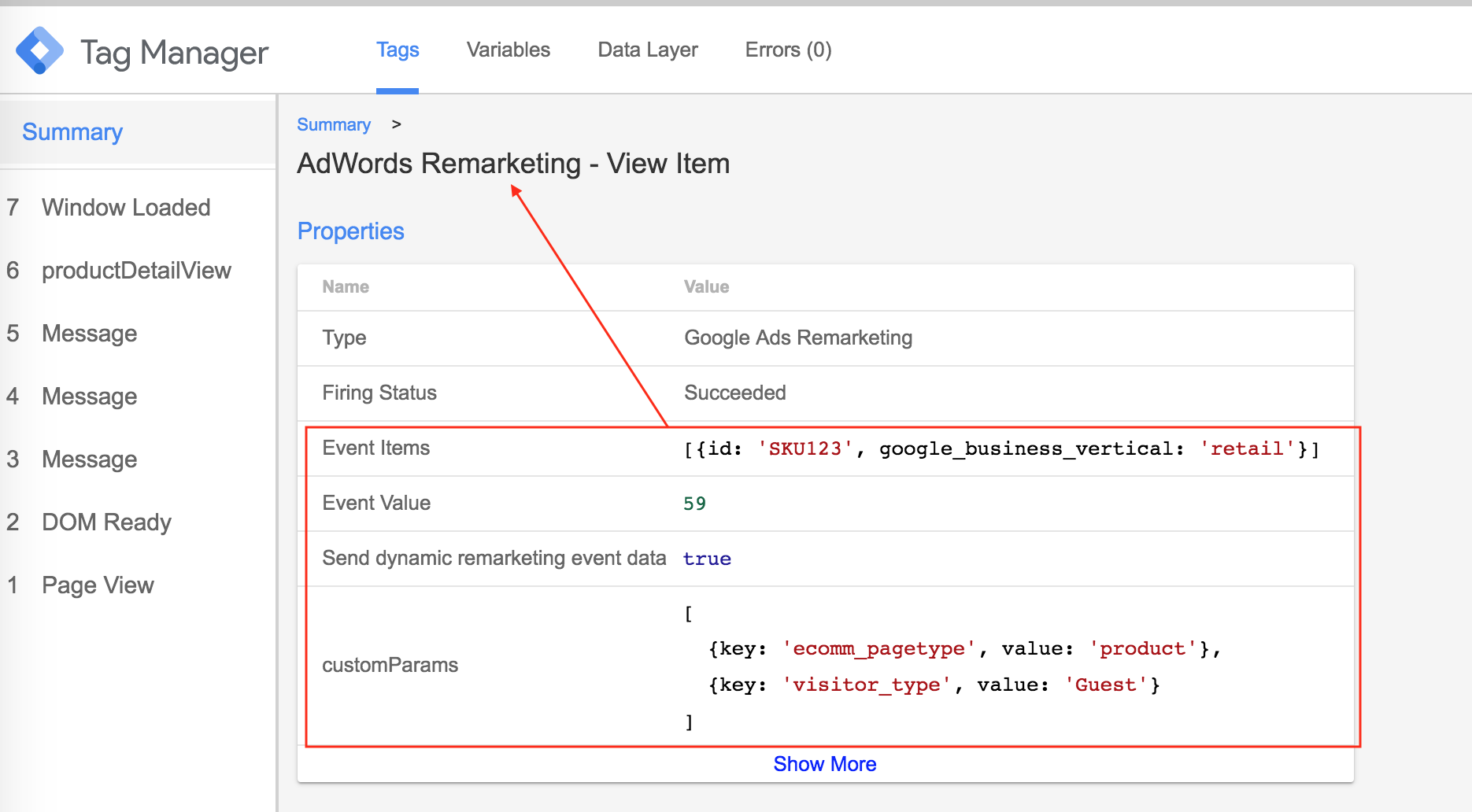1472x812 pixels.
Task: Open the Variables tab
Action: tap(509, 50)
